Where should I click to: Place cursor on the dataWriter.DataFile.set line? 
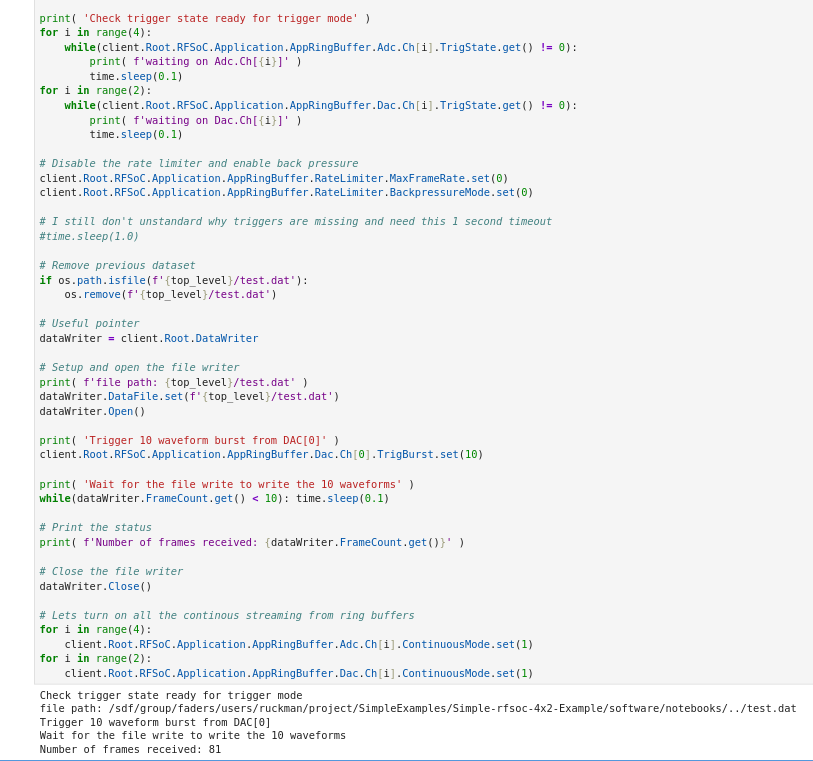click(x=189, y=396)
